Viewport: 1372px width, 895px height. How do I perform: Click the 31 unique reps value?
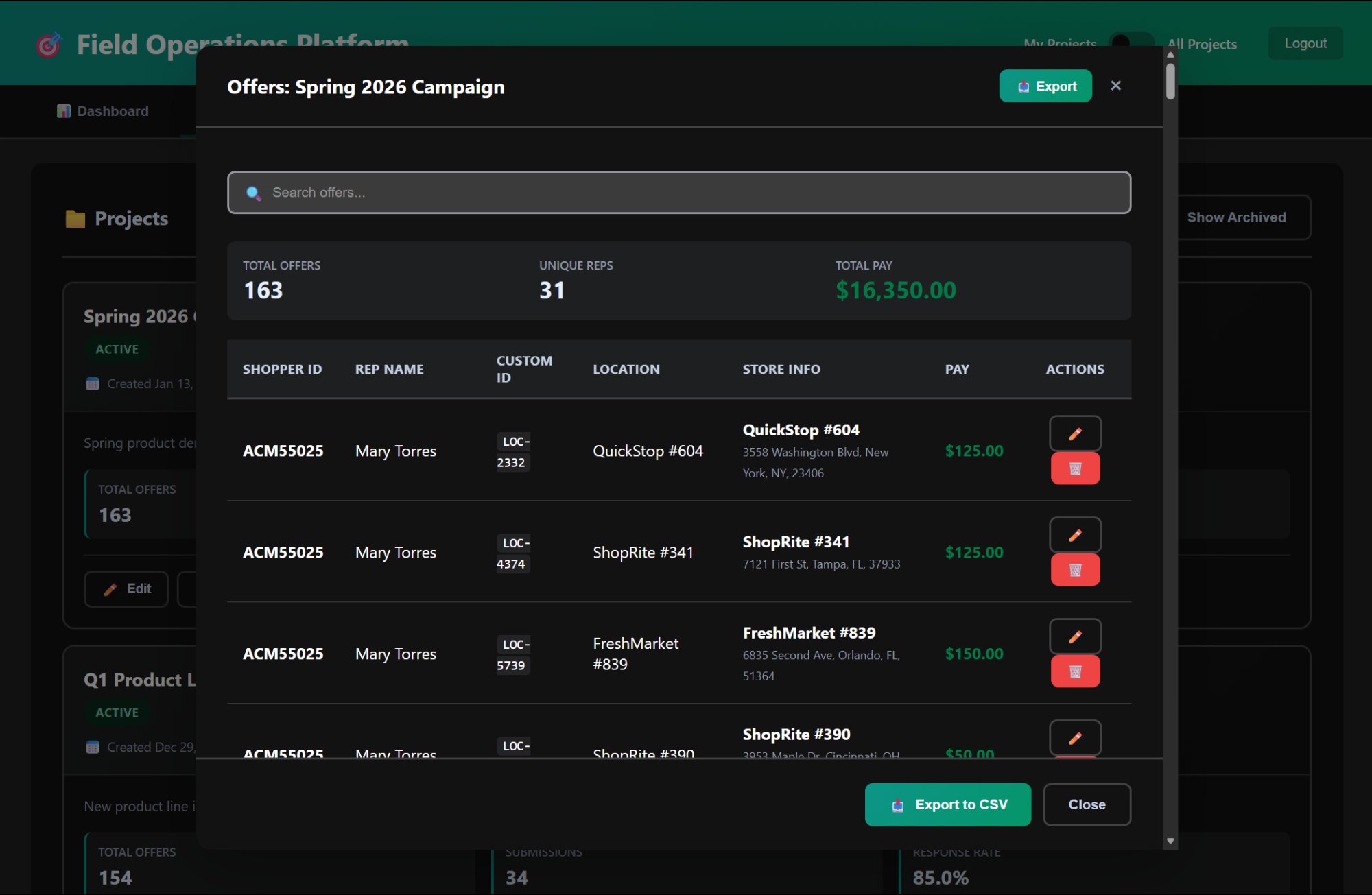(x=552, y=291)
